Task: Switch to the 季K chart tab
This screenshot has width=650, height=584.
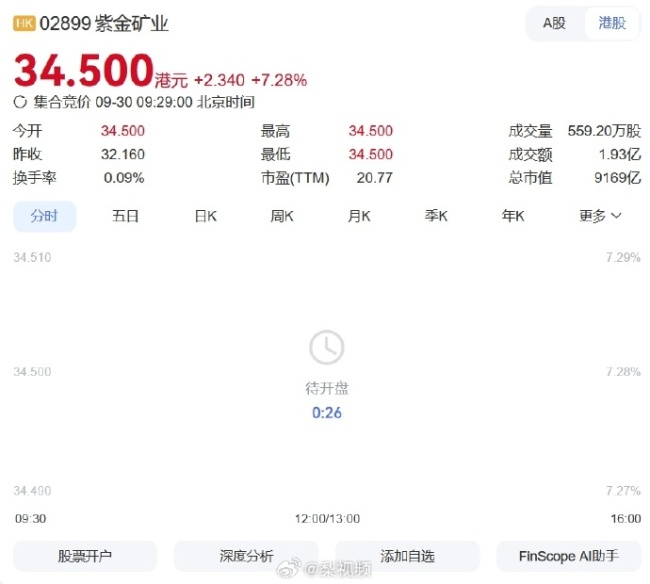Action: 436,216
